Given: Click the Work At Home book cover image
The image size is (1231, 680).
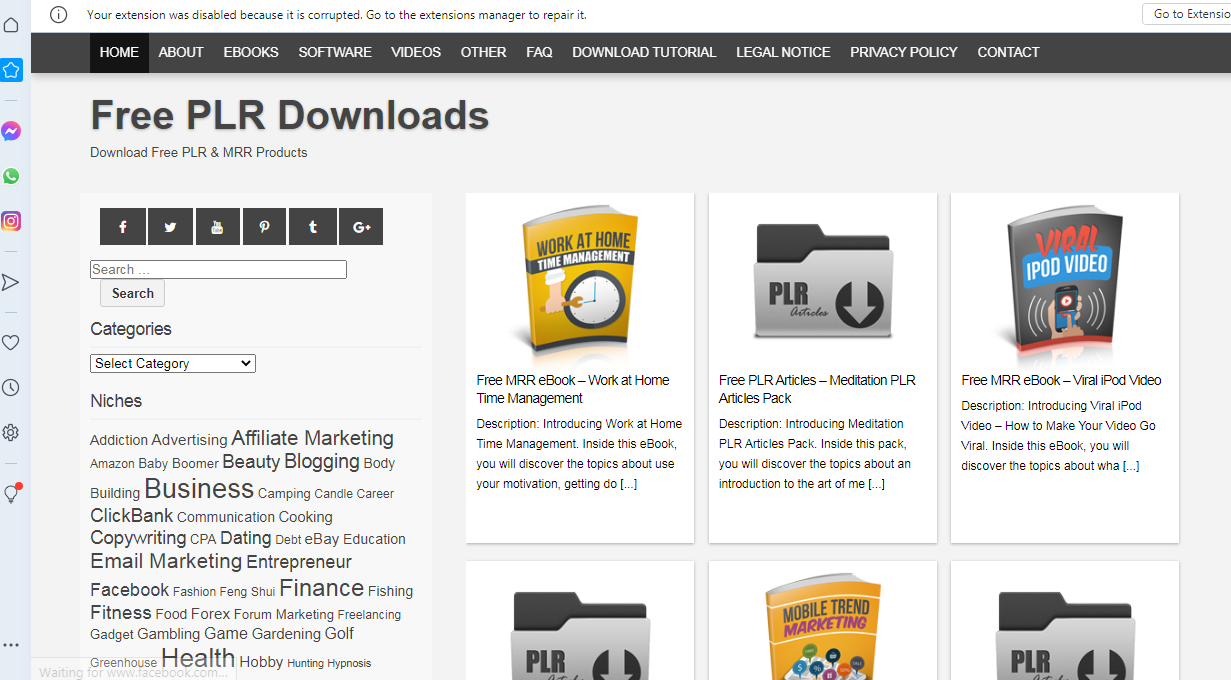Looking at the screenshot, I should [580, 283].
